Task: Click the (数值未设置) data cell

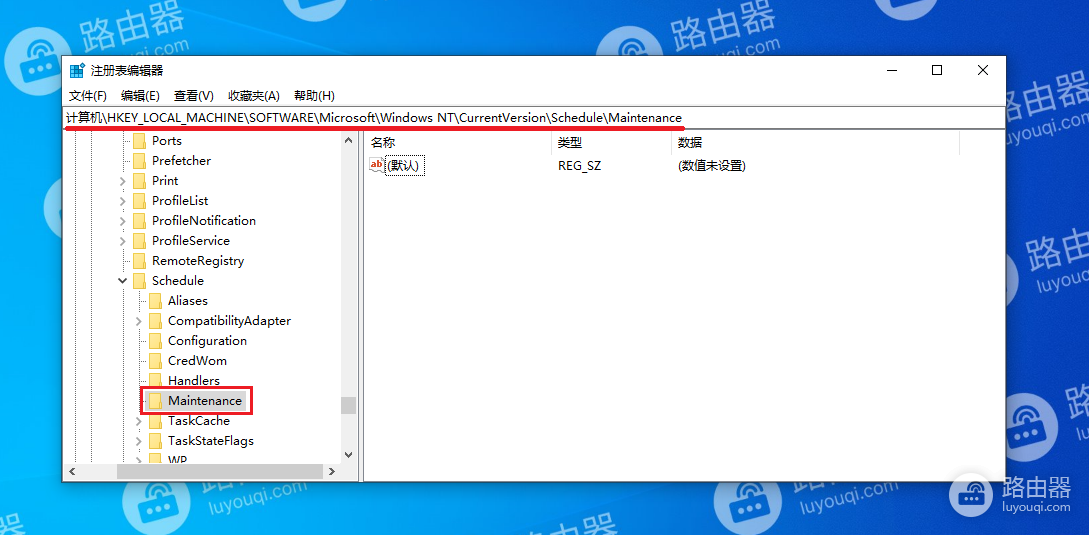Action: tap(712, 166)
